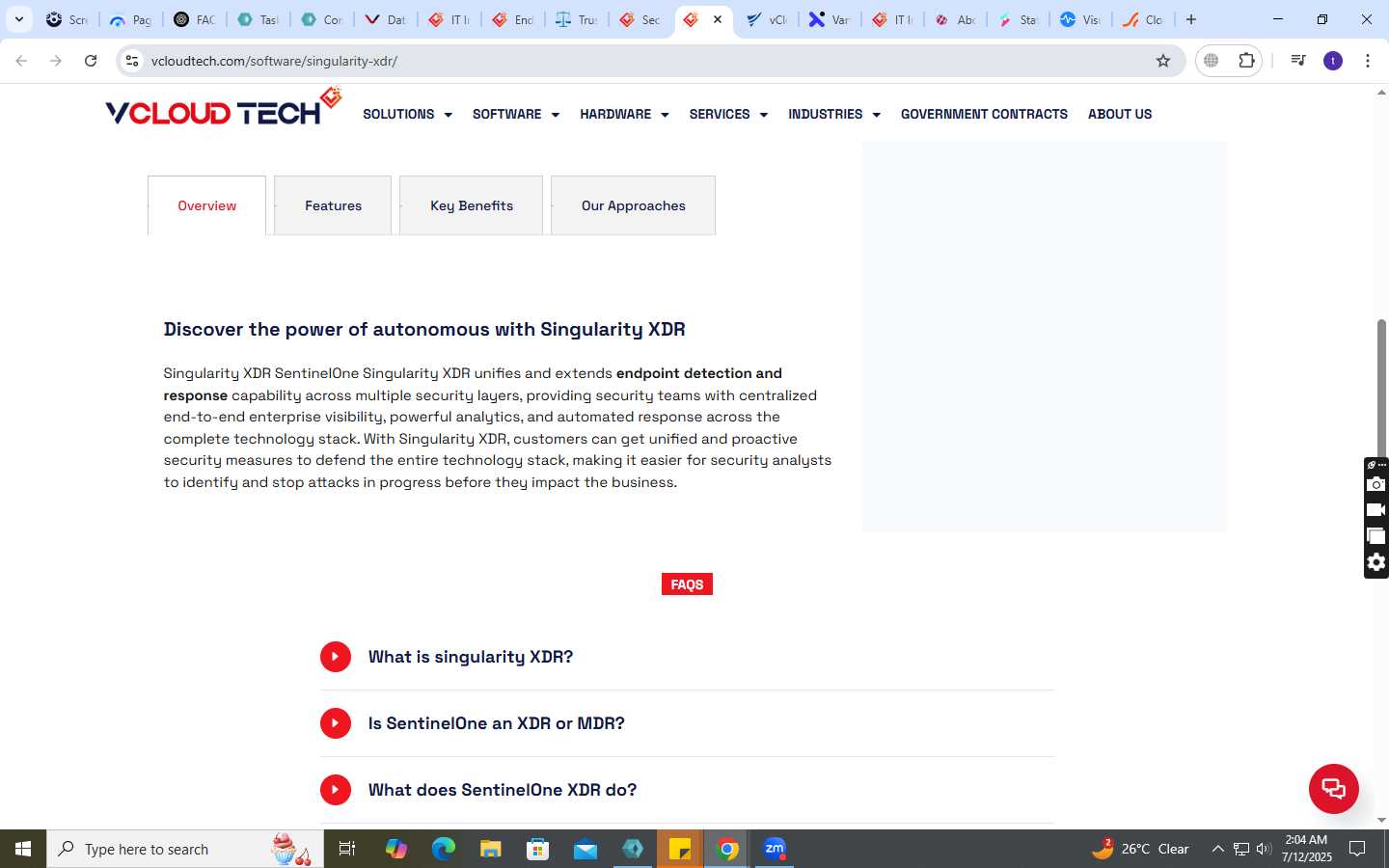Go to GOVERNMENT CONTRACTS page
The height and width of the screenshot is (868, 1389).
984,114
